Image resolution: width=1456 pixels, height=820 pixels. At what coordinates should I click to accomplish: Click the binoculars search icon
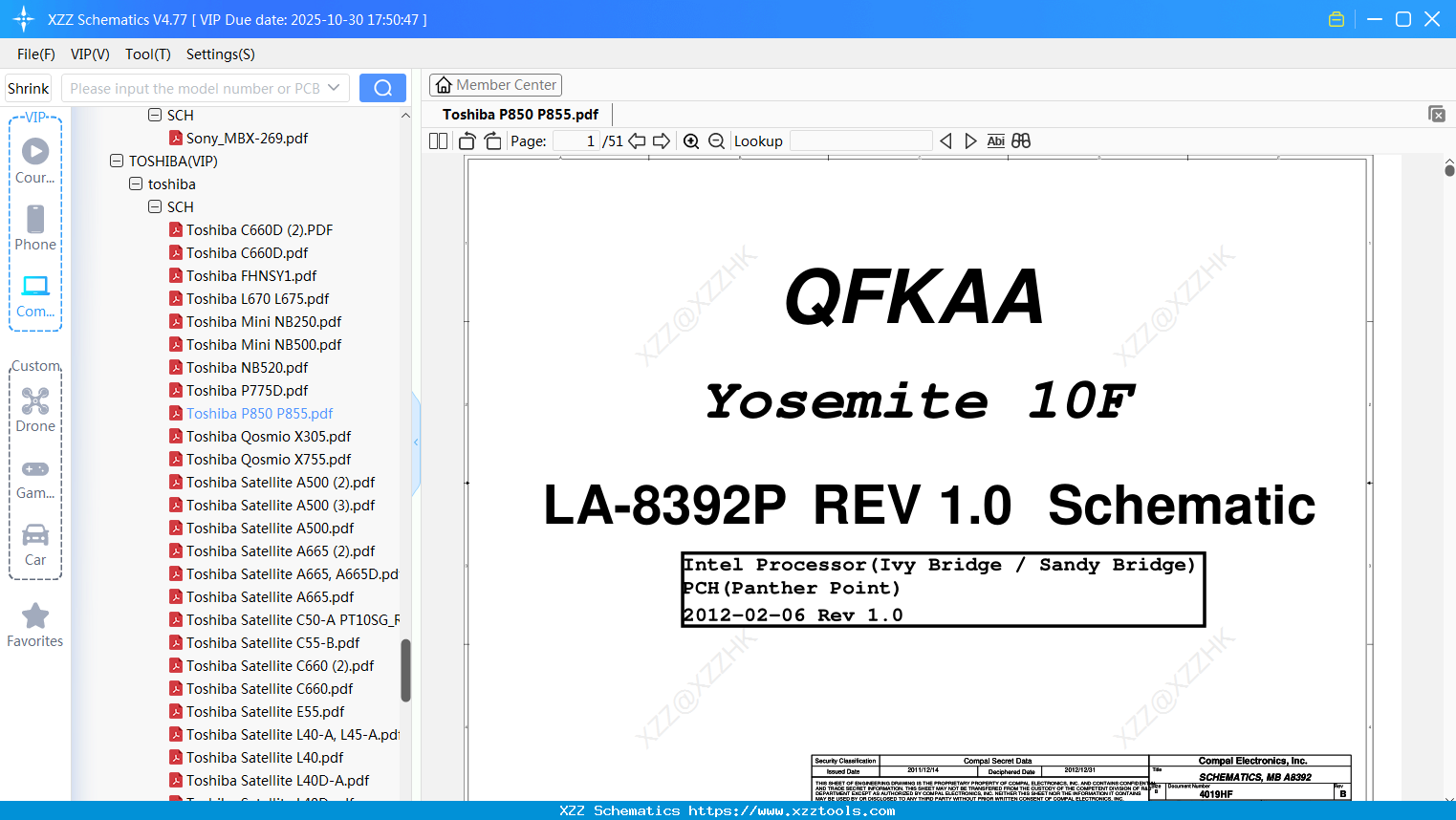click(1021, 141)
